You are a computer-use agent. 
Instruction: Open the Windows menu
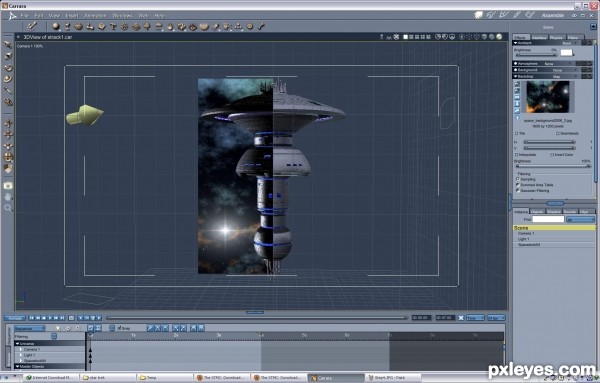click(122, 16)
